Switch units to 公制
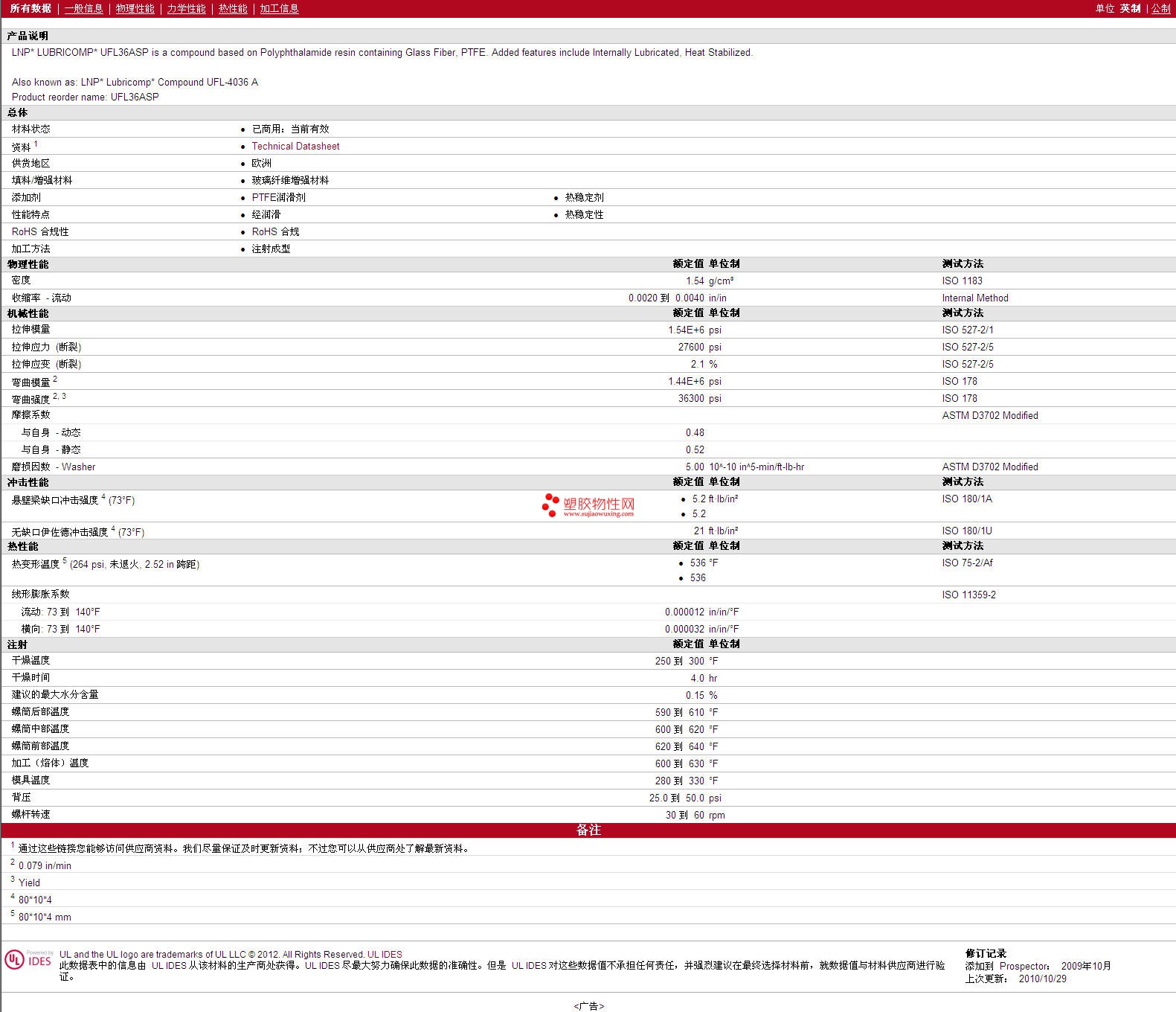This screenshot has width=1176, height=1012. [1161, 8]
